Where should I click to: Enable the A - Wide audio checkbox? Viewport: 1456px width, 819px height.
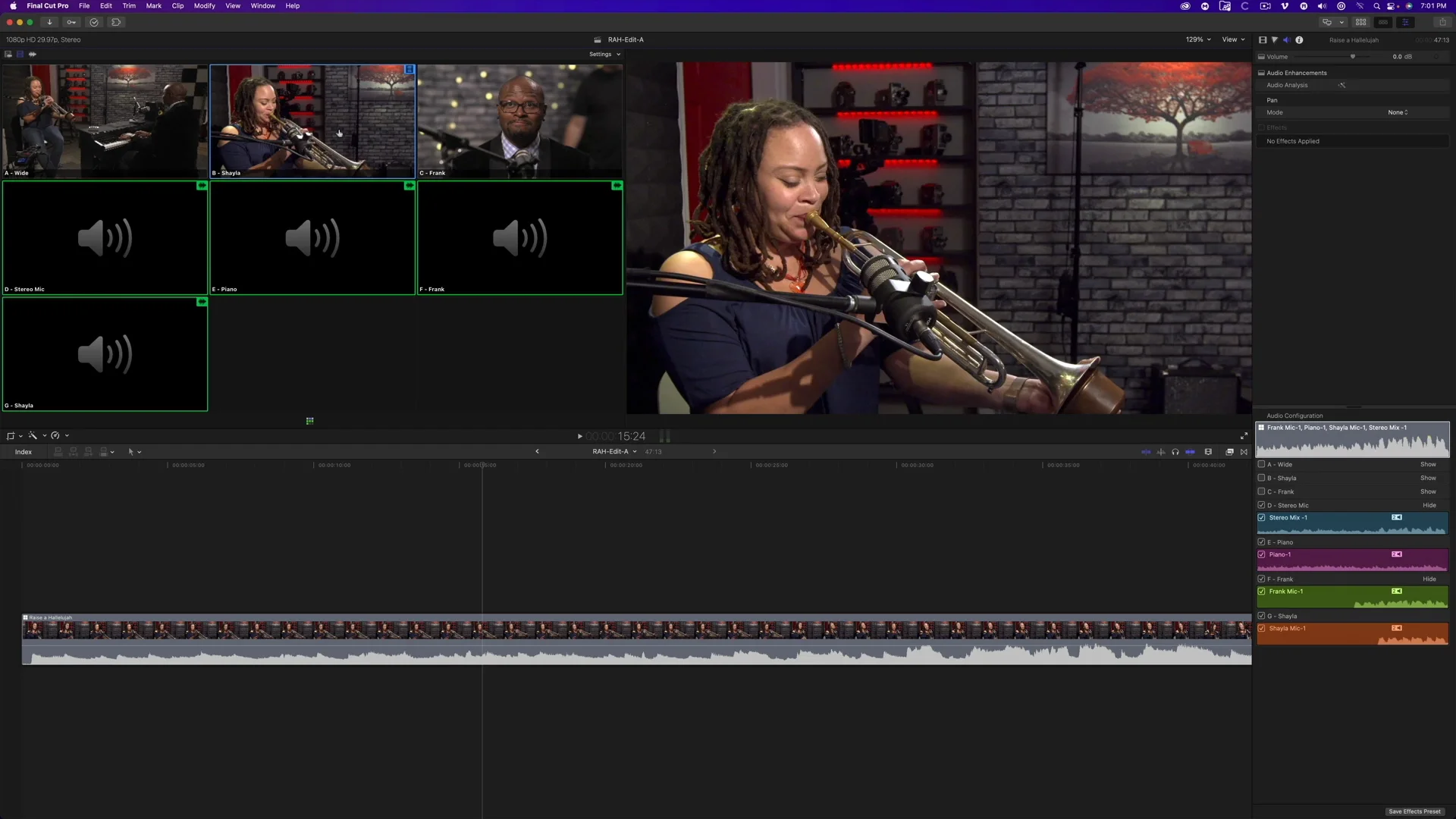tap(1261, 464)
